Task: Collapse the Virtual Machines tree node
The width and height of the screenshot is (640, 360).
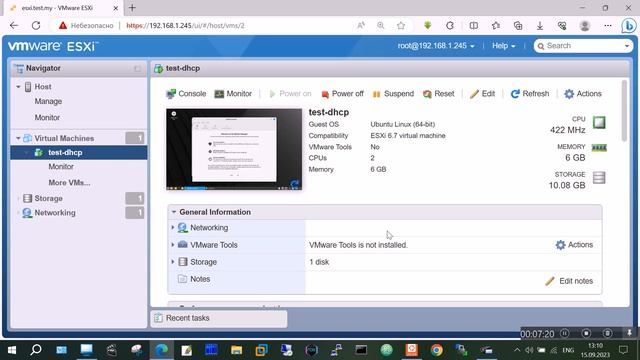Action: [x=18, y=138]
